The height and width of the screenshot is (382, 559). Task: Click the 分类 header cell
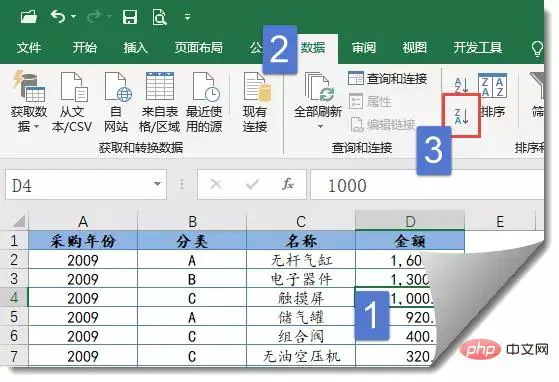point(192,241)
